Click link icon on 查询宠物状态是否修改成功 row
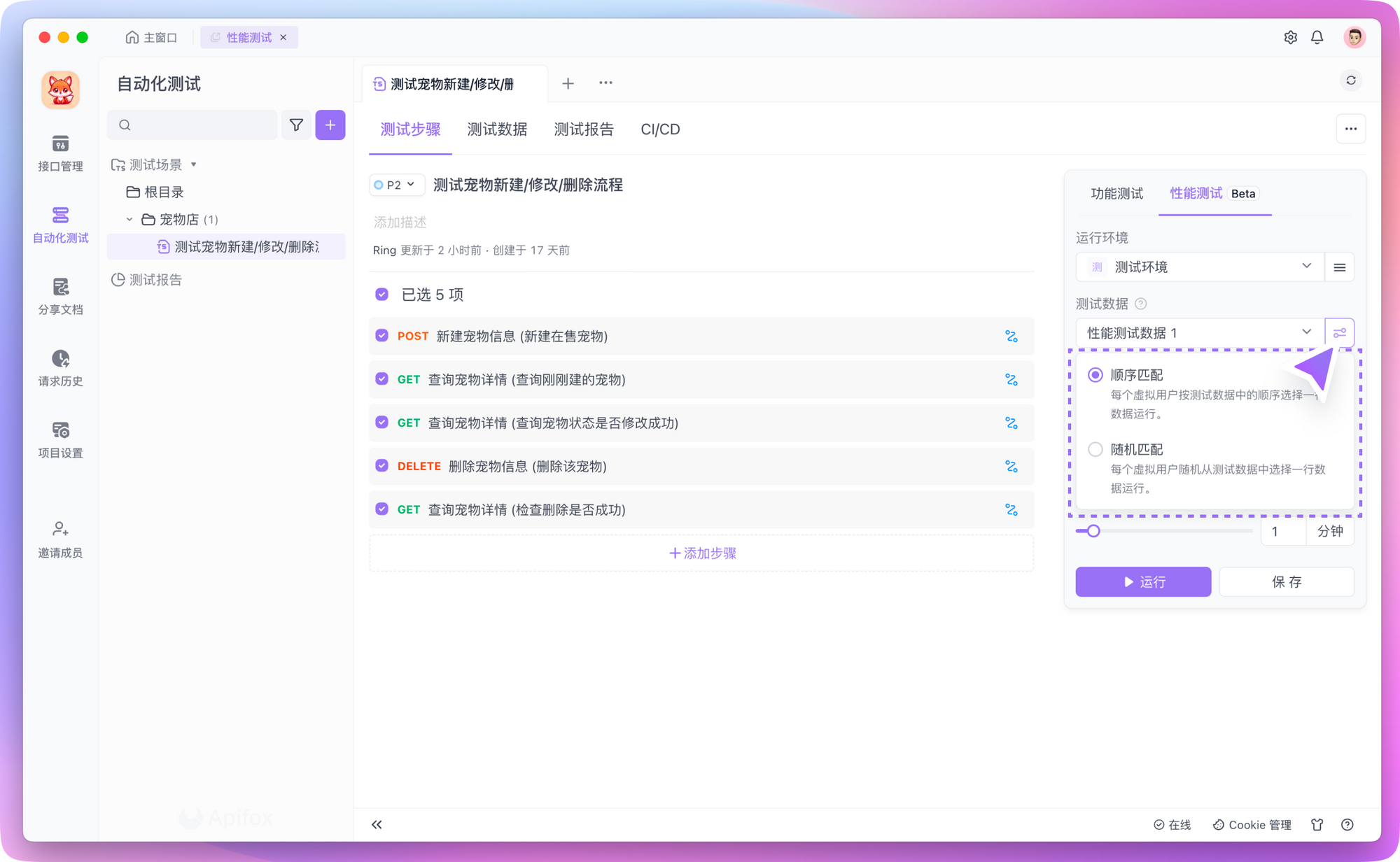Image resolution: width=1400 pixels, height=862 pixels. (1011, 423)
